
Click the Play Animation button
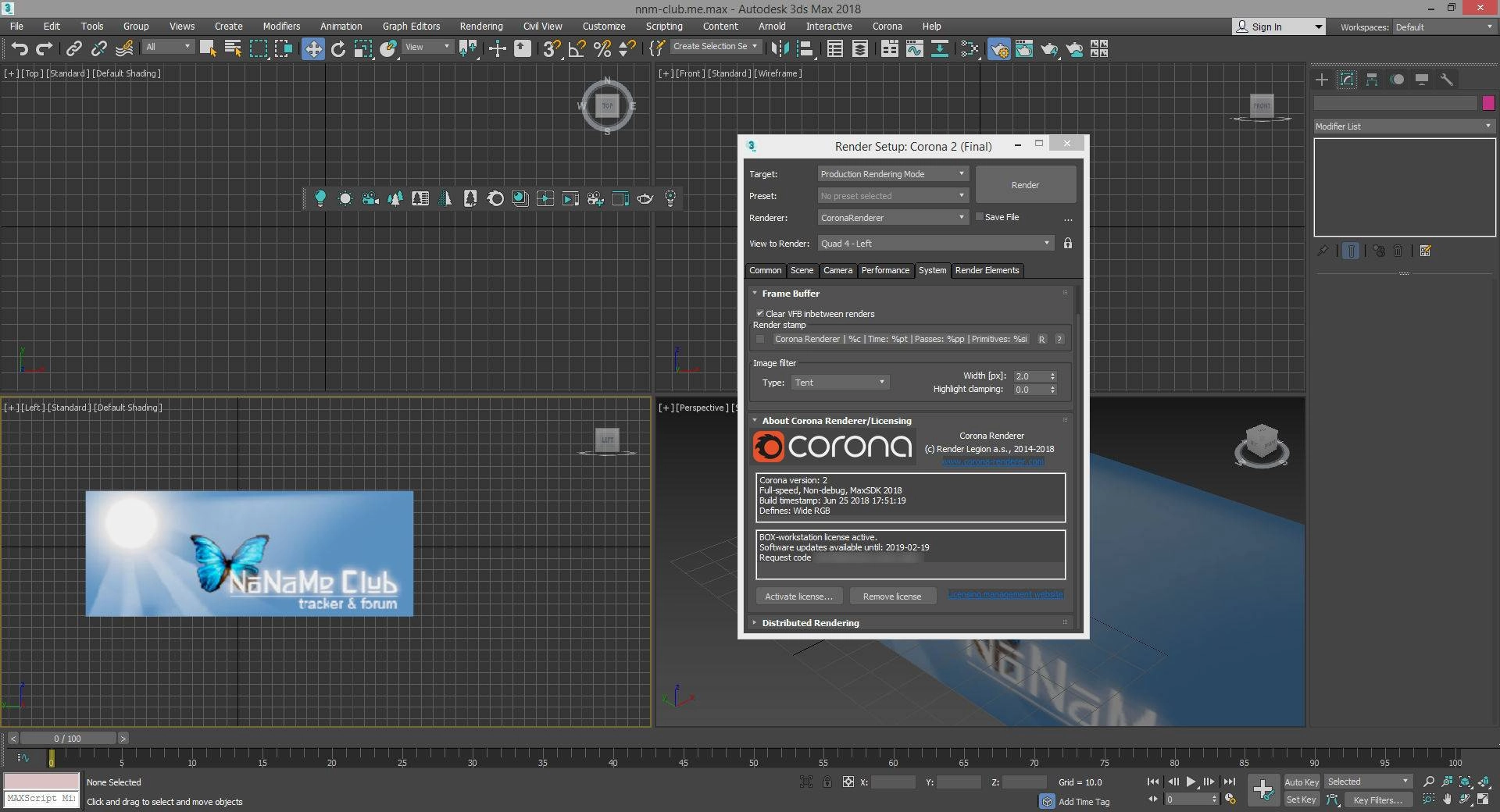click(x=1191, y=782)
